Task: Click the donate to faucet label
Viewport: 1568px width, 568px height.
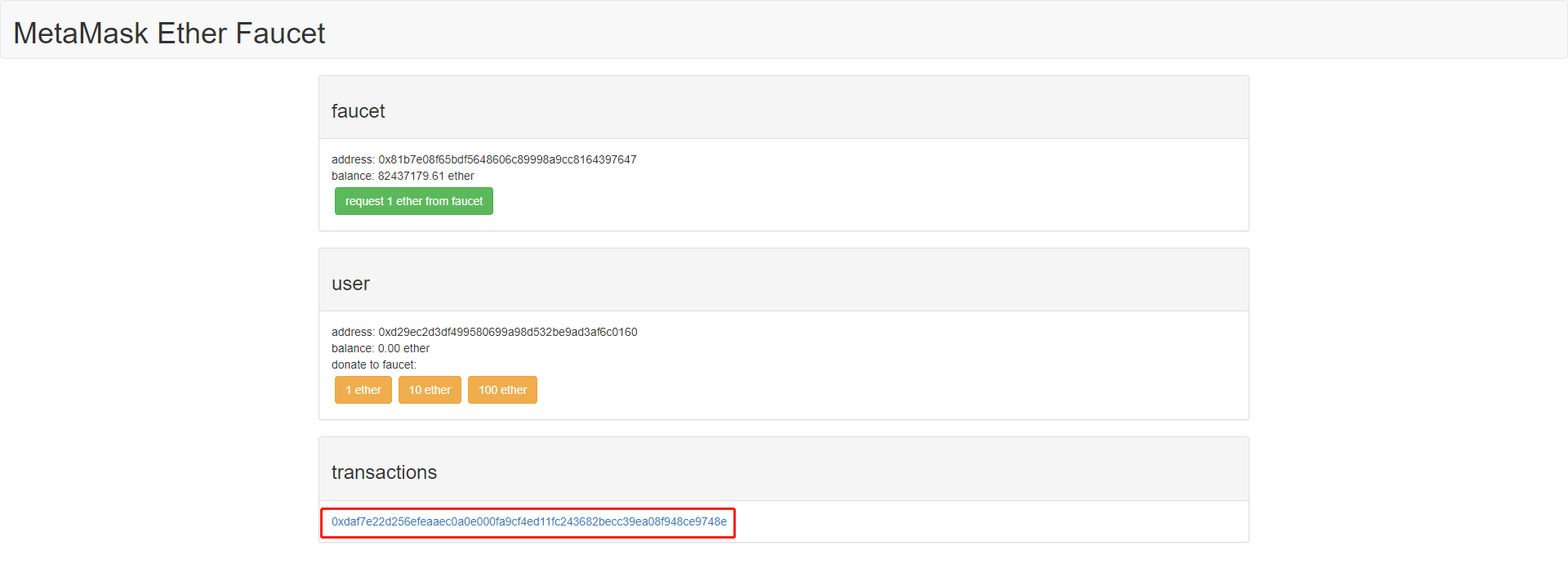Action: [x=374, y=365]
